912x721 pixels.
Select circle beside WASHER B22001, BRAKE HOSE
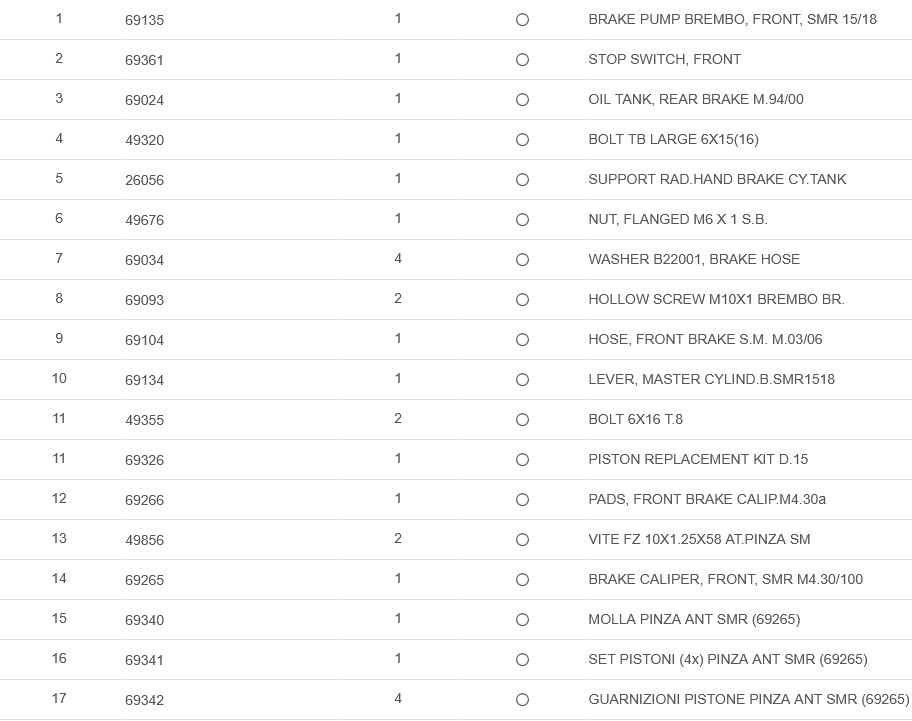(522, 260)
